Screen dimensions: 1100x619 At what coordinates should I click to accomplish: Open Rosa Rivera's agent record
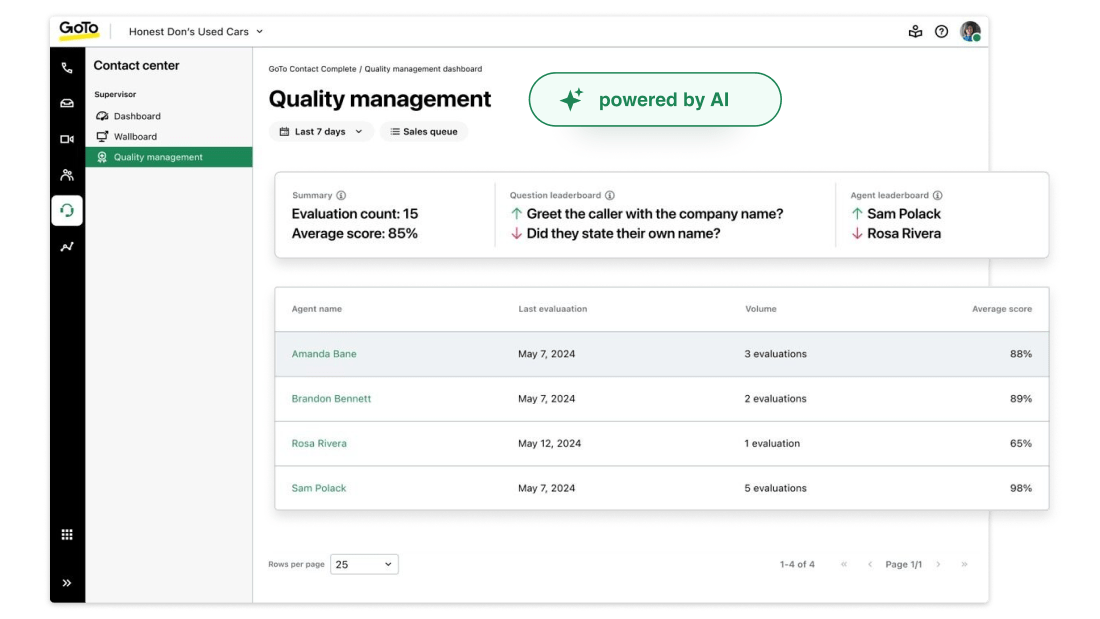click(319, 443)
